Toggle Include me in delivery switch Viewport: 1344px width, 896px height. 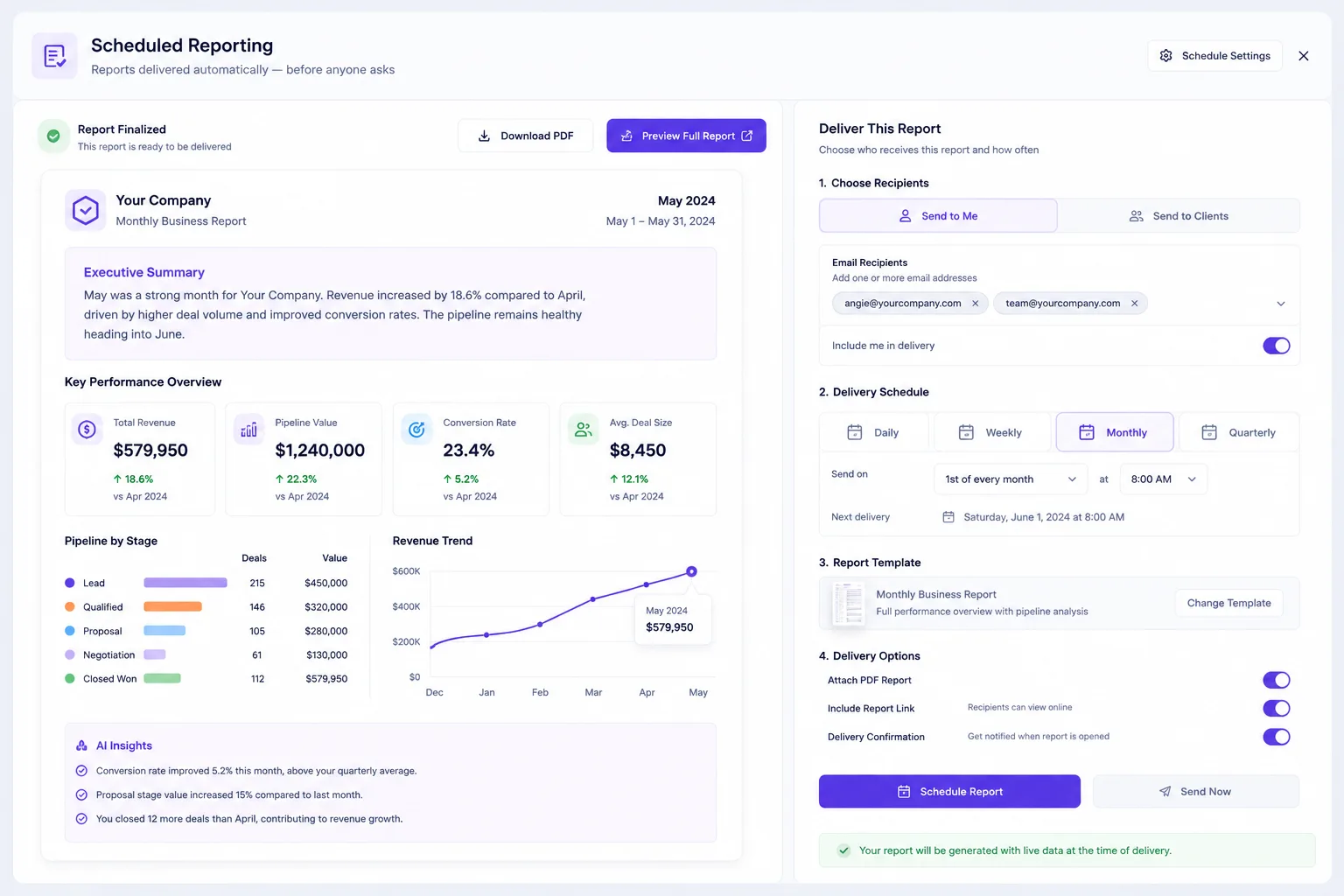[x=1277, y=346]
